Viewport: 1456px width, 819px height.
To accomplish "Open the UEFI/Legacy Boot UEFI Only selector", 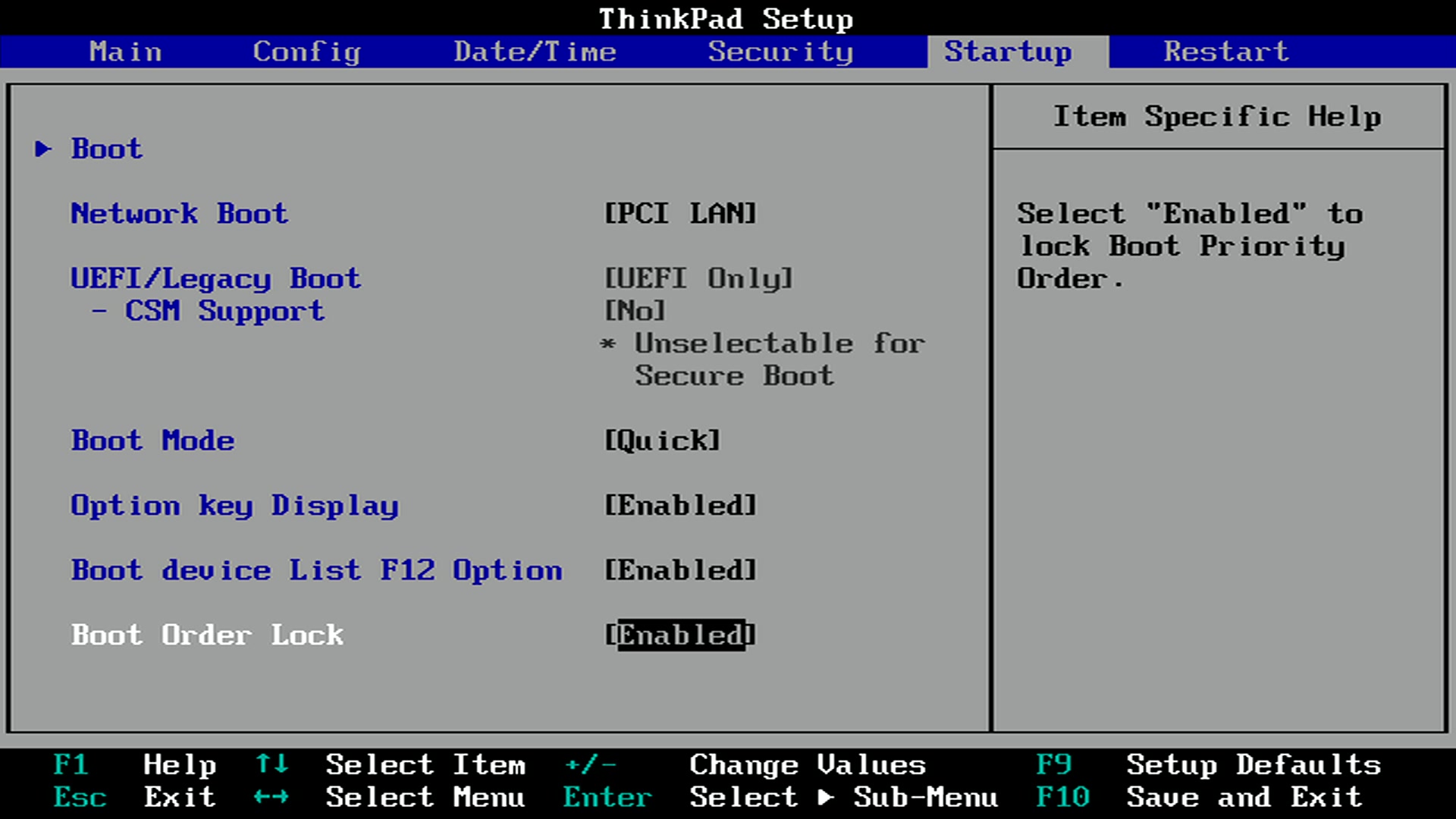I will point(698,278).
